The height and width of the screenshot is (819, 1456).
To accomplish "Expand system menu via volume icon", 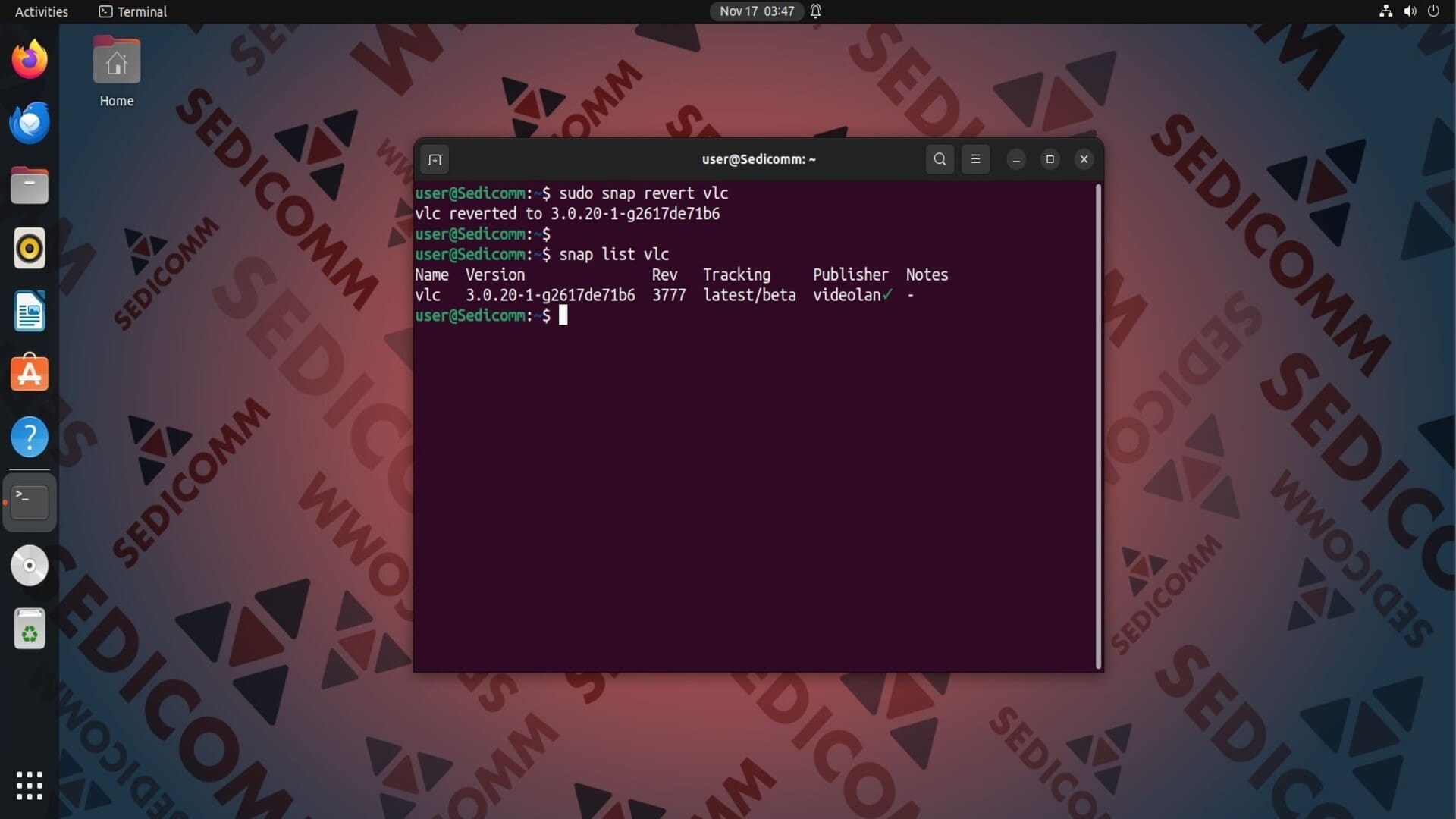I will pos(1410,11).
